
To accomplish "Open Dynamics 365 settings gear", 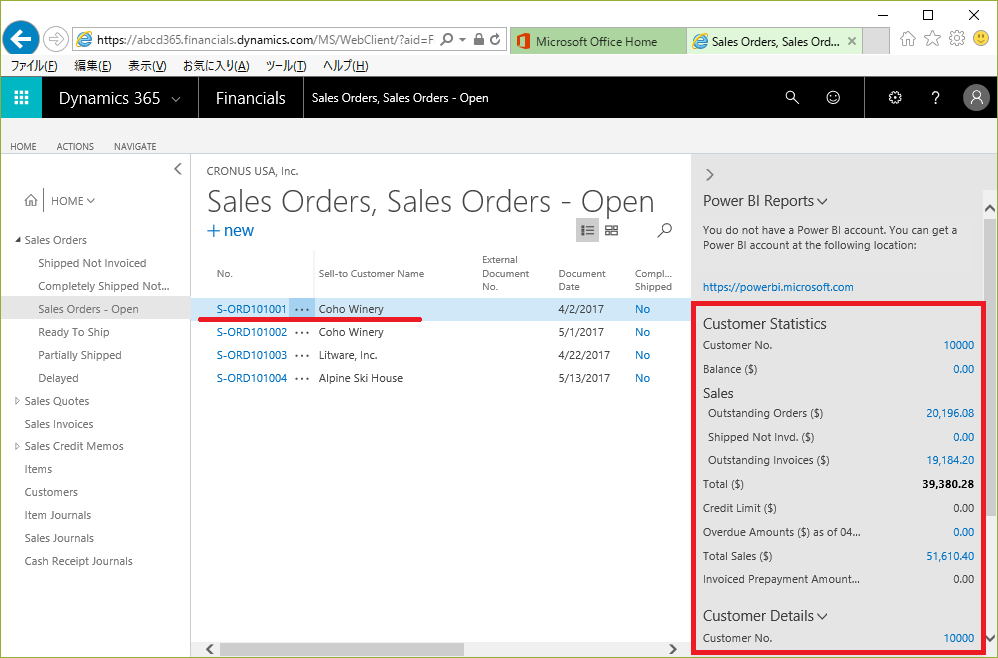I will point(895,97).
